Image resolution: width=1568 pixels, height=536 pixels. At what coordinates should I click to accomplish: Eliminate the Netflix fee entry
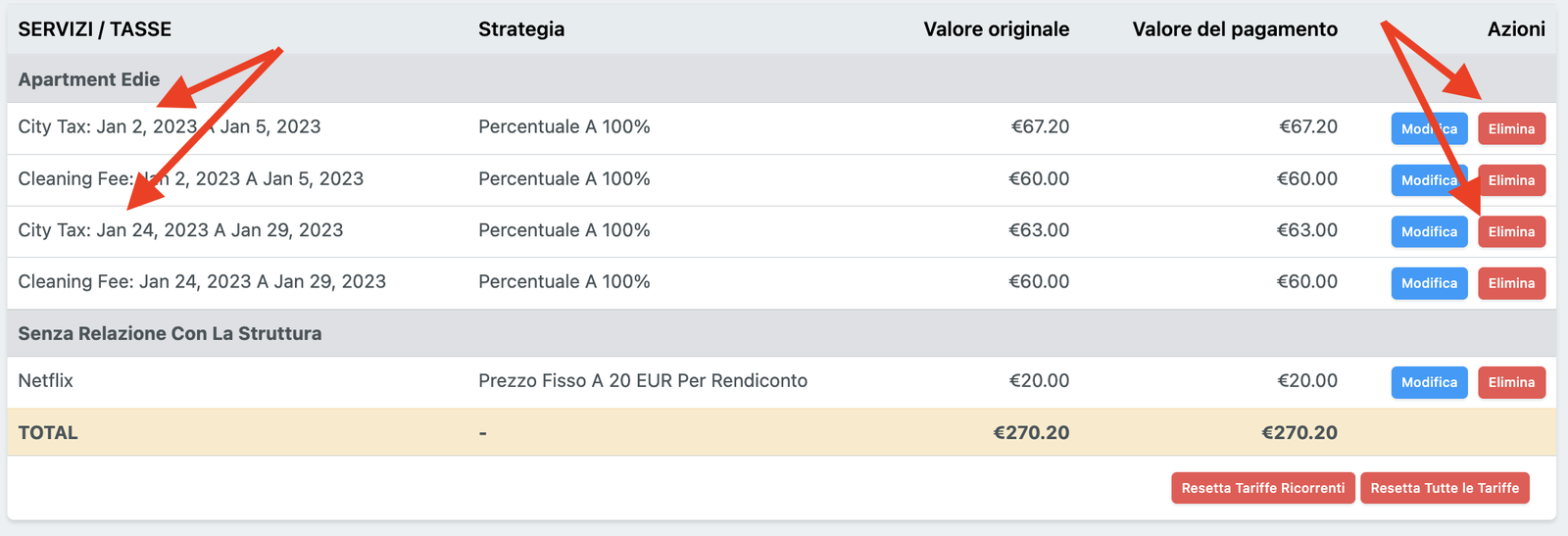click(x=1511, y=382)
